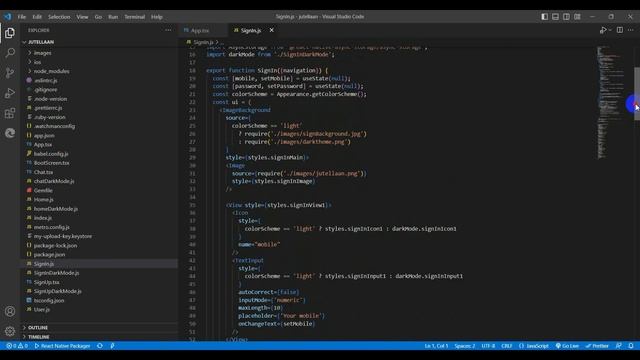Close the SignIn.js editor tab
Image resolution: width=640 pixels, height=360 pixels.
pyautogui.click(x=271, y=30)
